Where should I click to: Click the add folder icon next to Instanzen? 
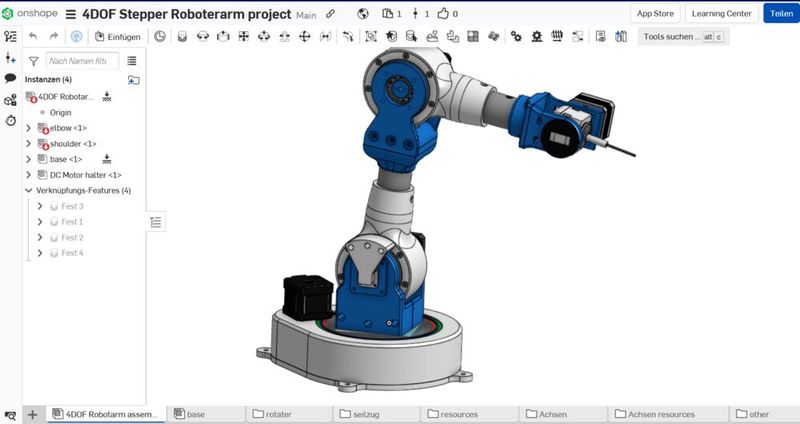[x=134, y=80]
